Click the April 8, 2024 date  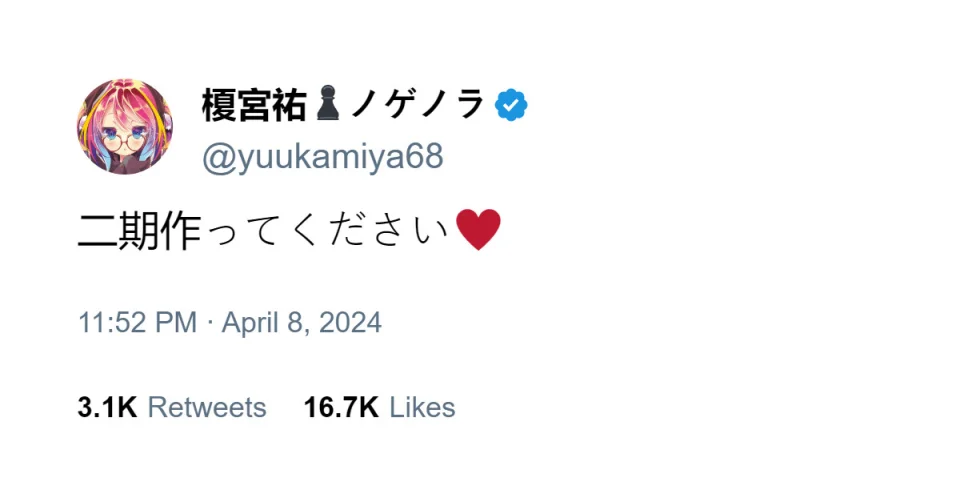tap(301, 323)
